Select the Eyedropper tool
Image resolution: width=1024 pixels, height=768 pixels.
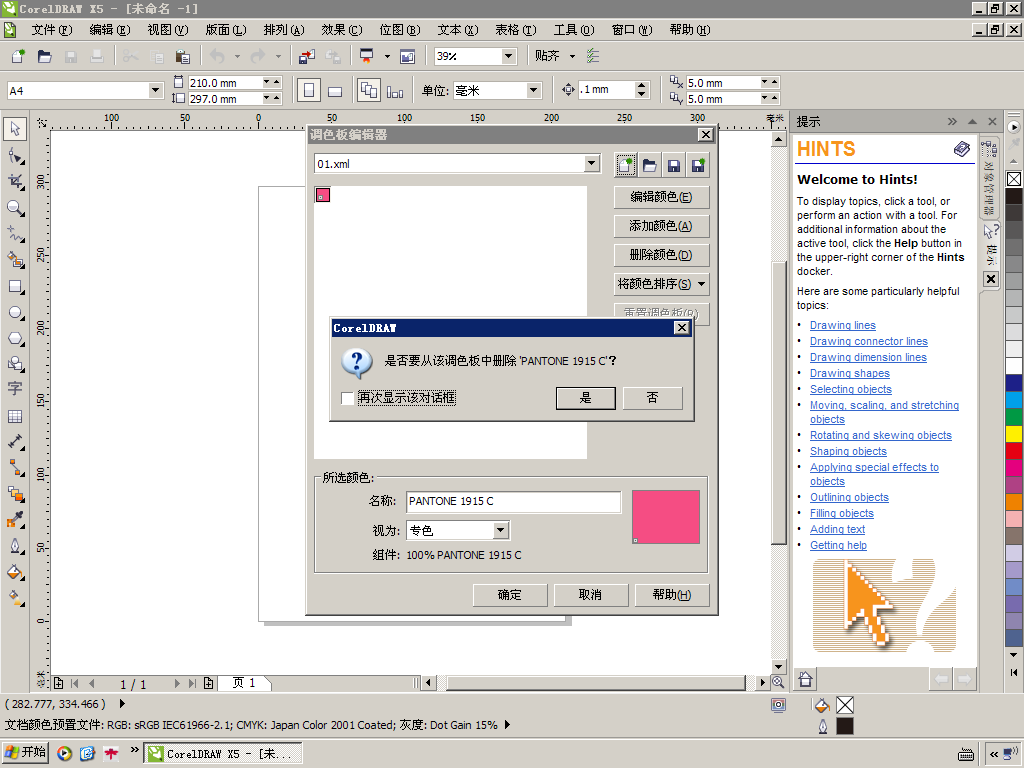(15, 520)
